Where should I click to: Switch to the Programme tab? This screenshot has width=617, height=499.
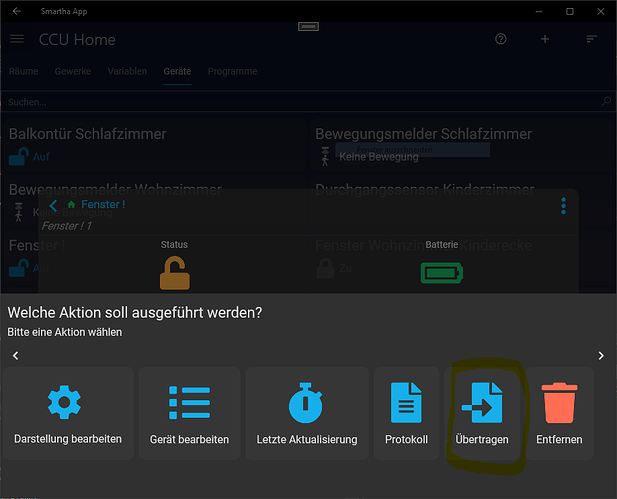point(232,72)
